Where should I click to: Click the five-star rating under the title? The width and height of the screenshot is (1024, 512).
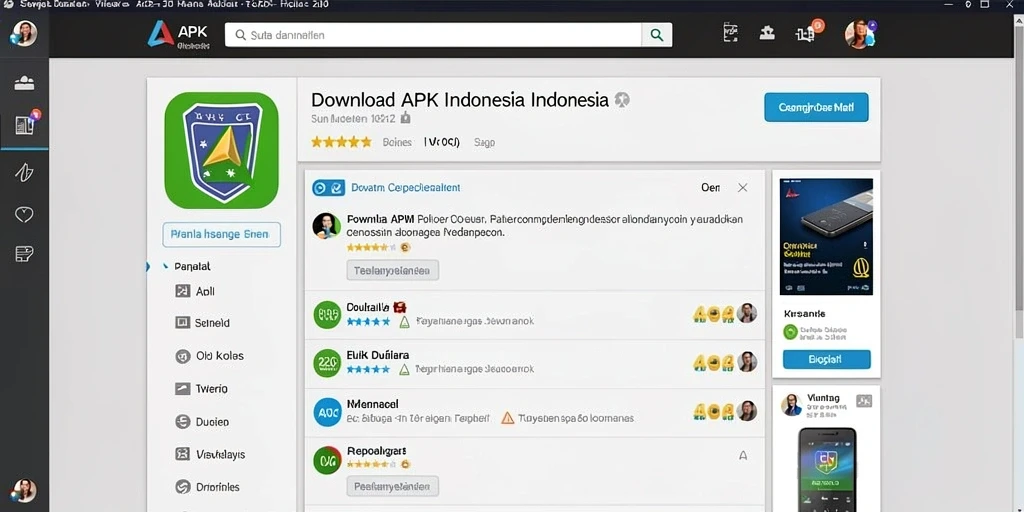341,142
